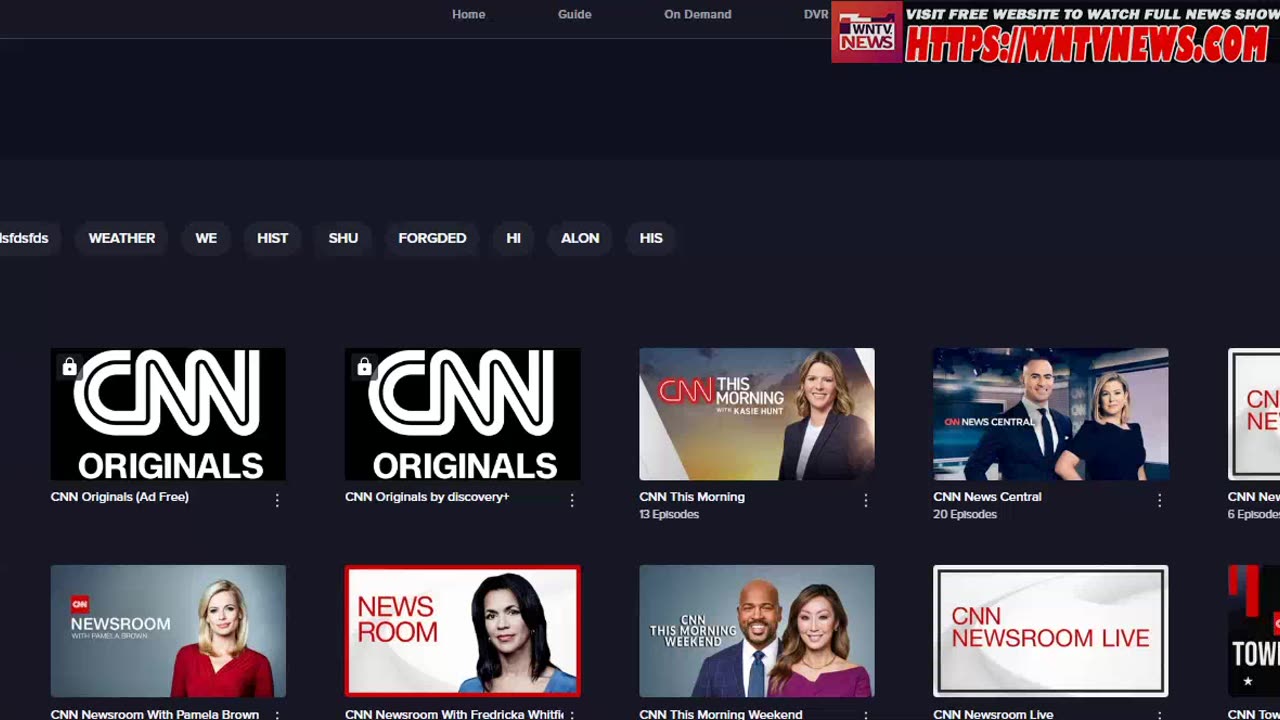Select the WE category chip

[206, 238]
